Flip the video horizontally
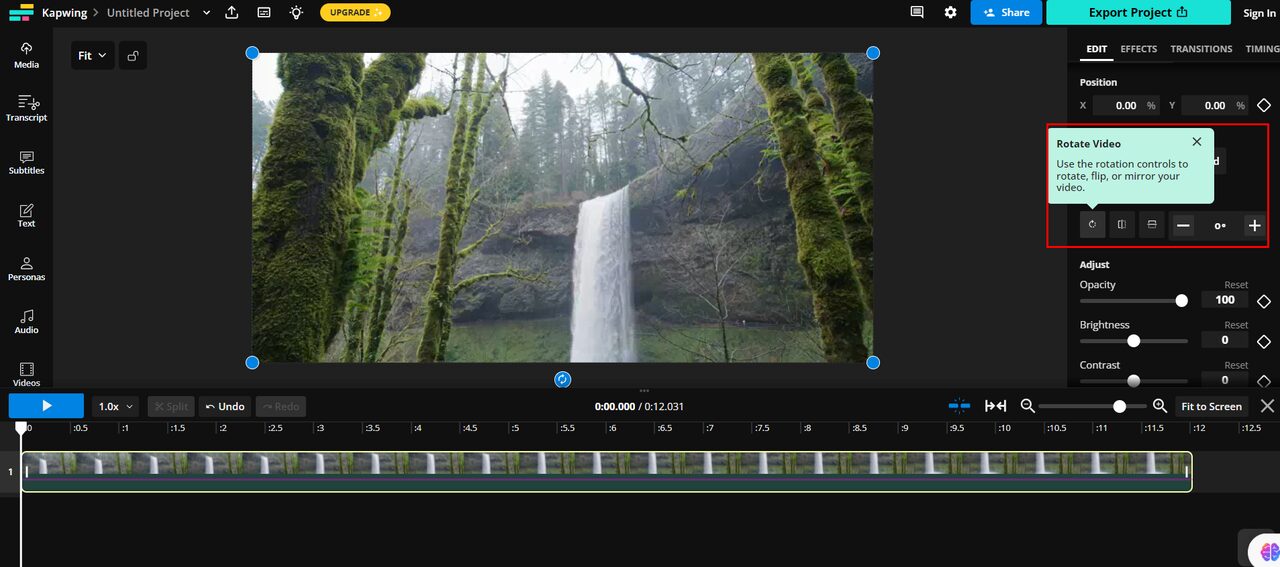This screenshot has width=1280, height=567. [x=1122, y=225]
